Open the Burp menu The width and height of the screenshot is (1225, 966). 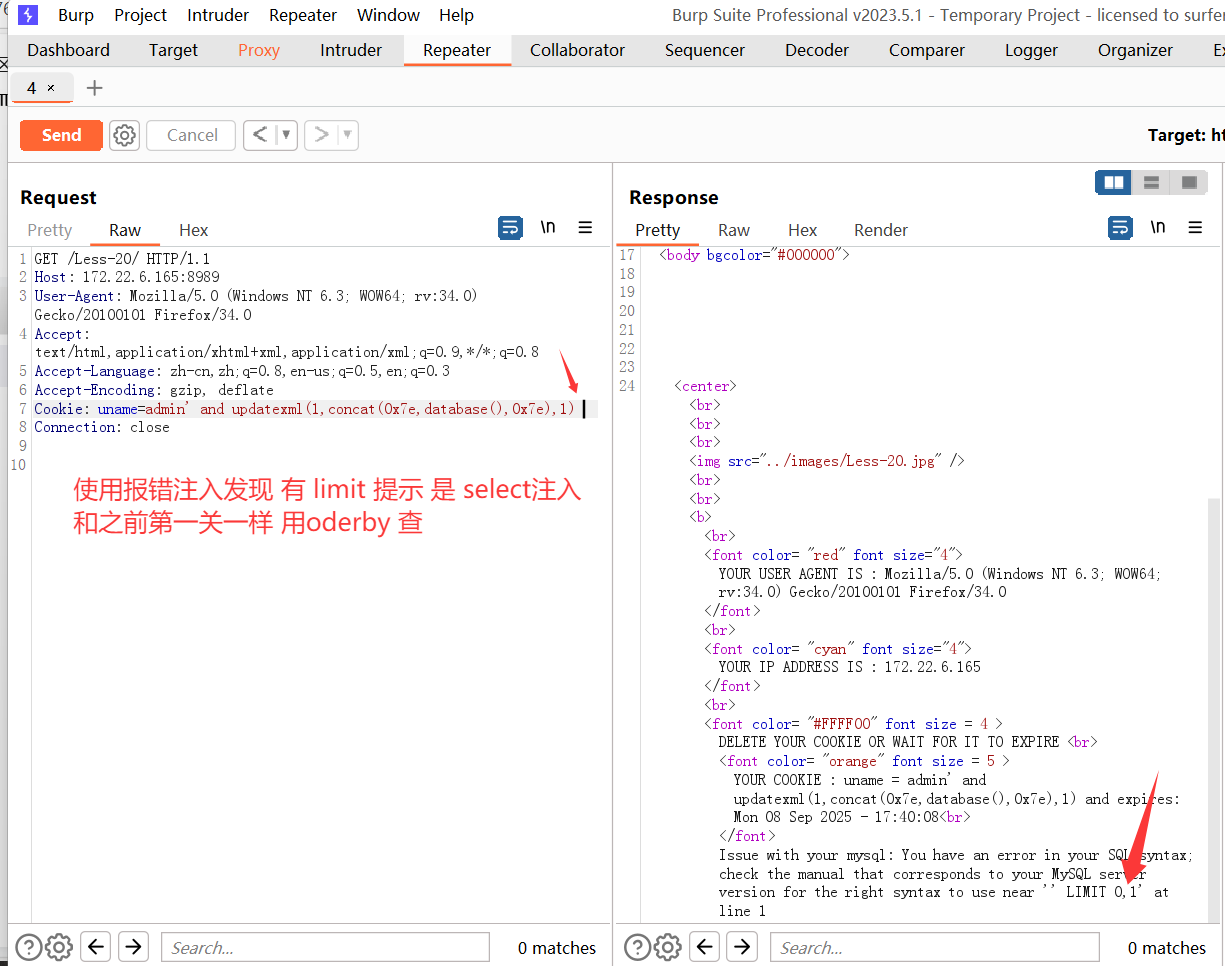point(76,15)
